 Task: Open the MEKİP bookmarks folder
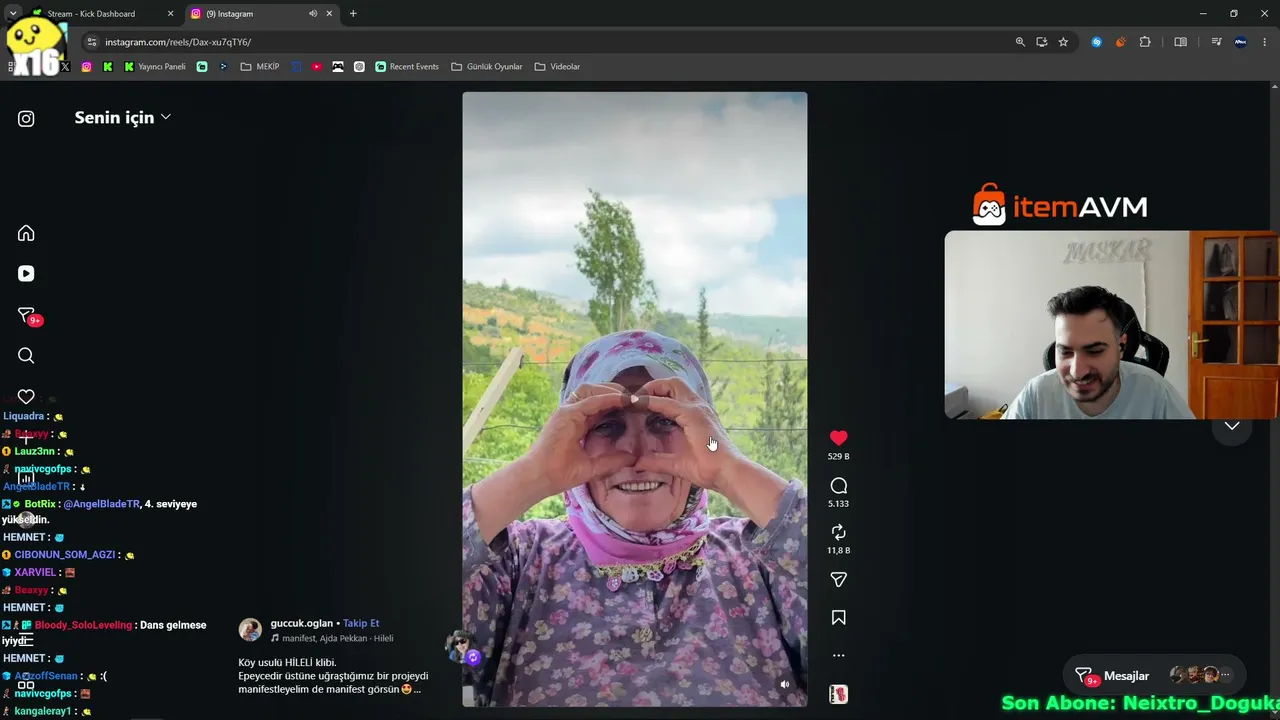pos(260,67)
